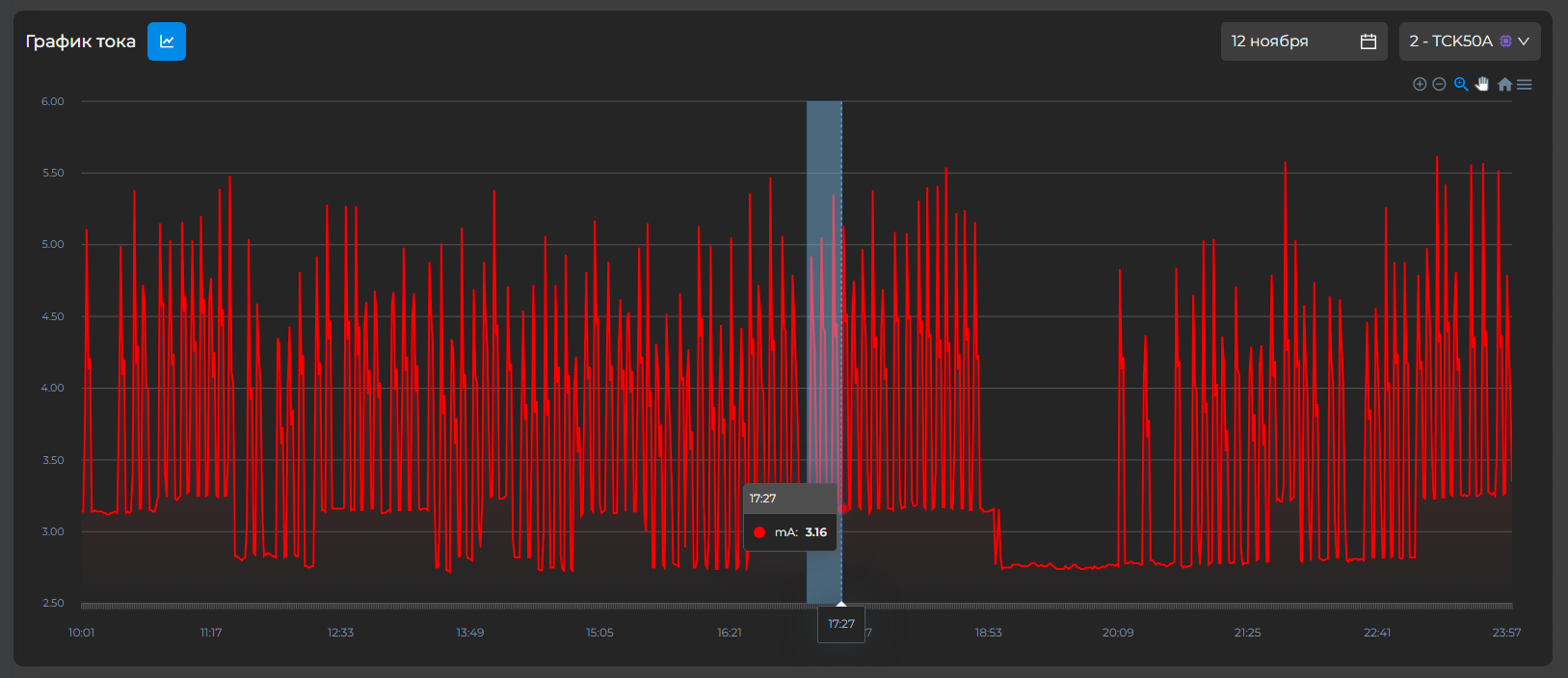Expand the 2 - TCK50A device dropdown
This screenshot has width=1568, height=678.
pyautogui.click(x=1450, y=41)
